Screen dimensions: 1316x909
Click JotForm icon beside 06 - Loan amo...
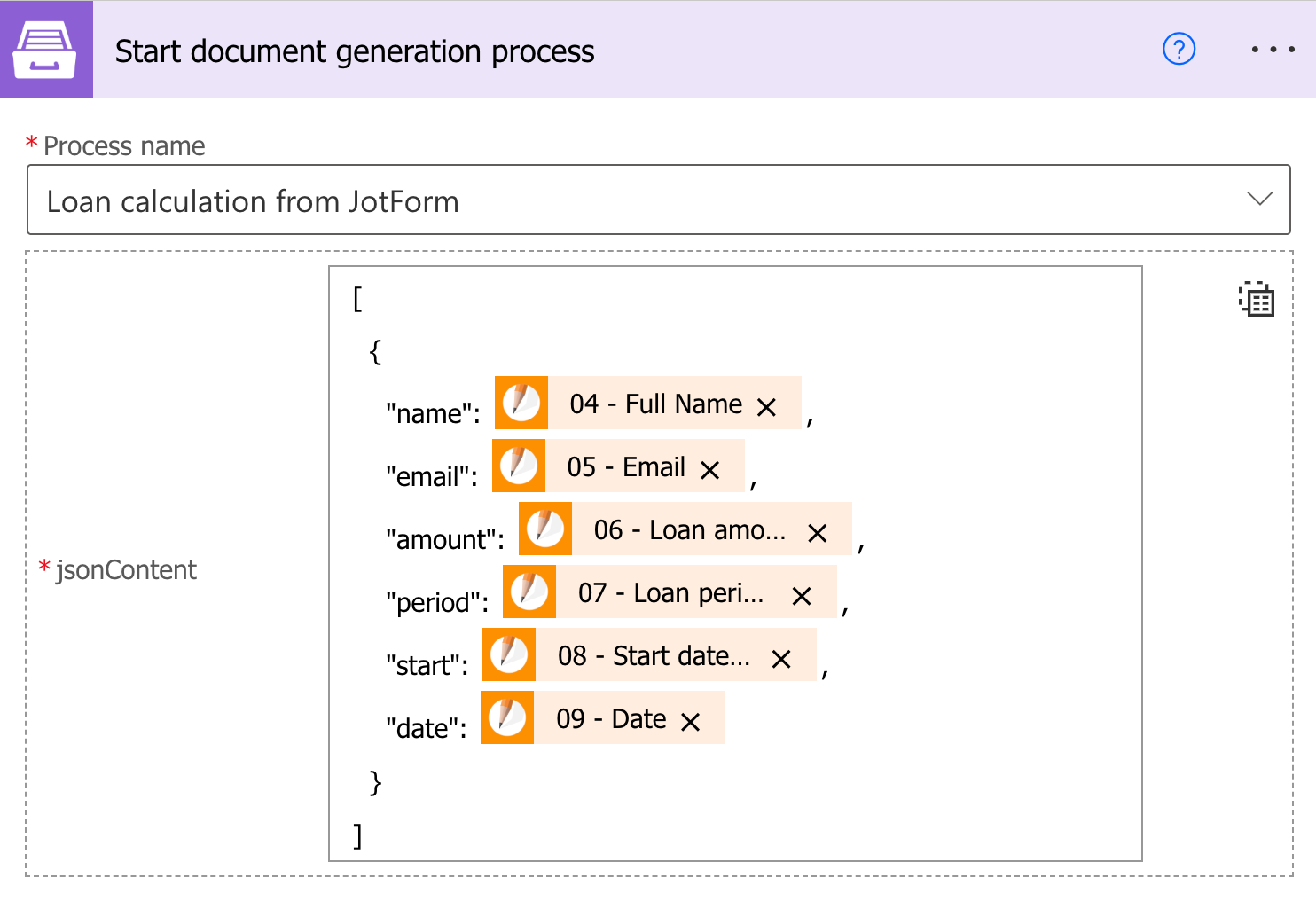coord(545,529)
